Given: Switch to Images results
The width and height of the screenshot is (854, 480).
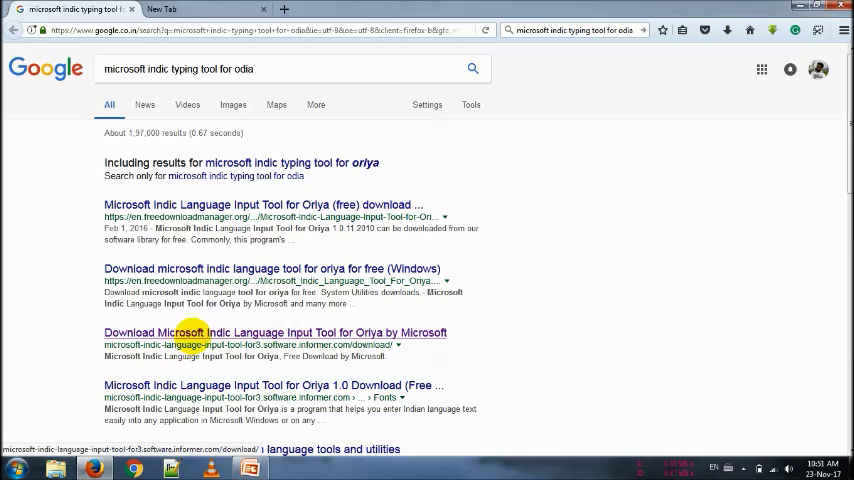Looking at the screenshot, I should click(233, 105).
